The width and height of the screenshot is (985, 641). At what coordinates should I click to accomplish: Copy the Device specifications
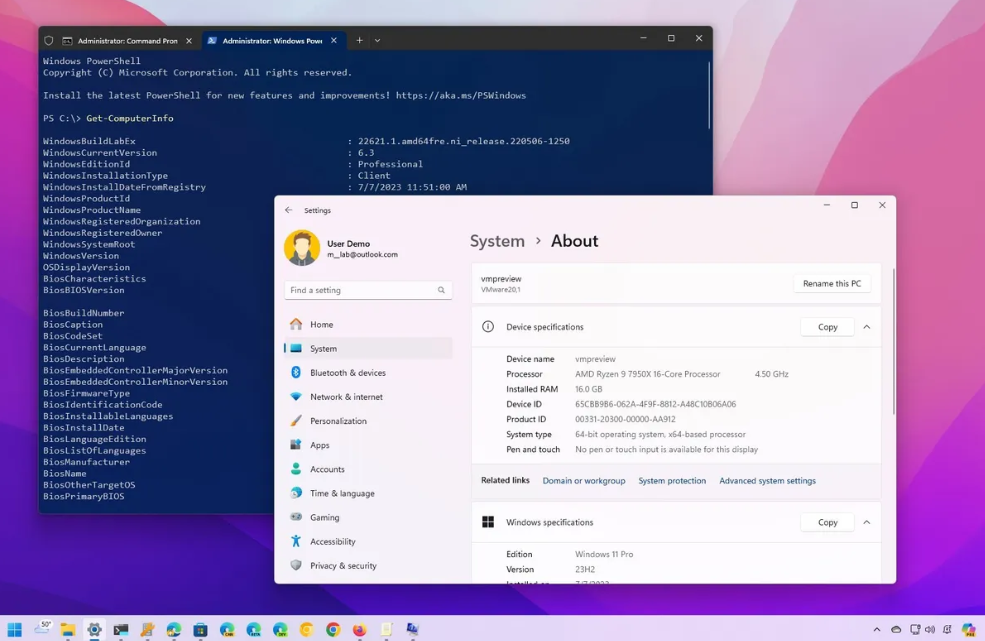(x=827, y=327)
